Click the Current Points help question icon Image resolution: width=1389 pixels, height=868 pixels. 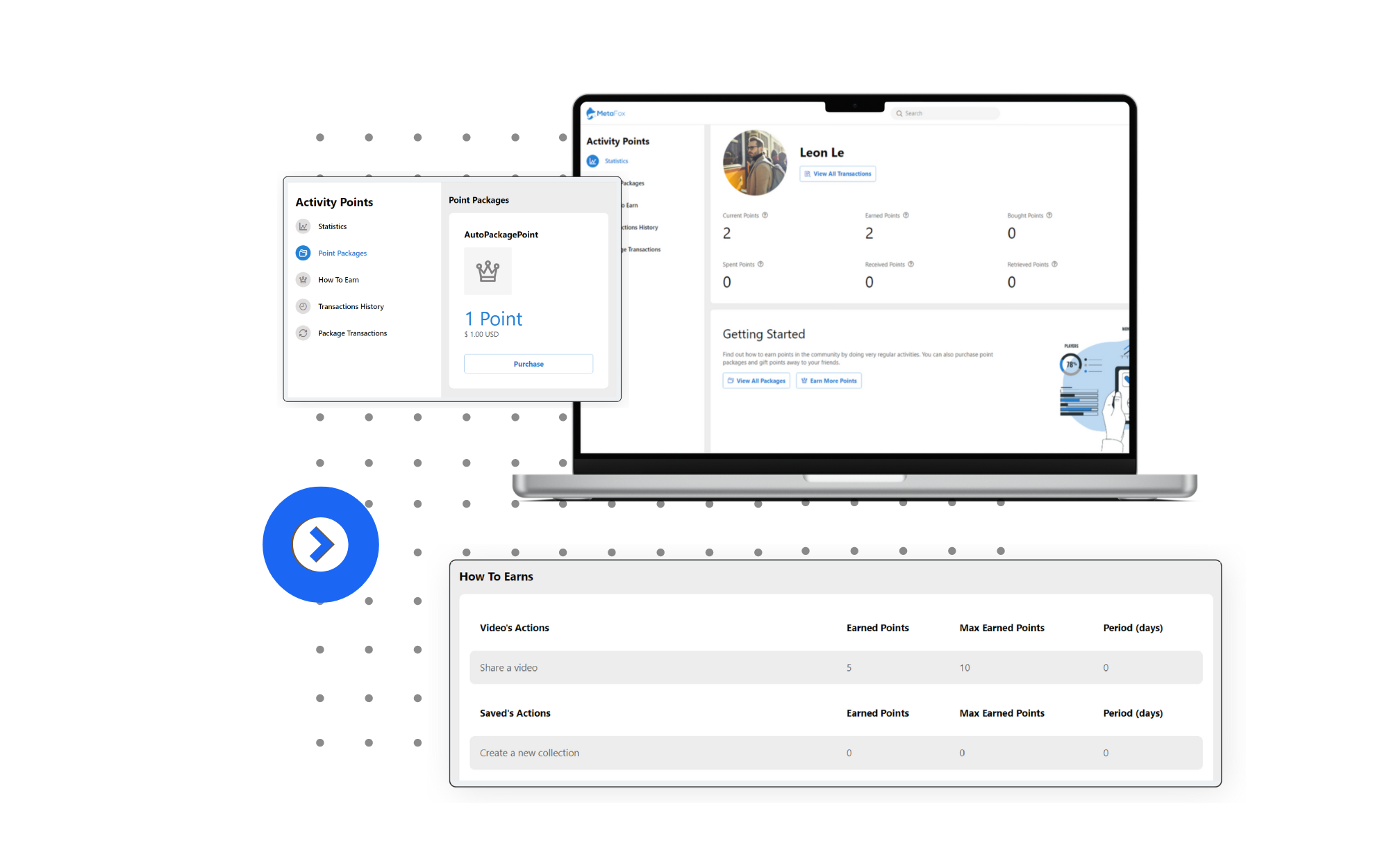coord(765,215)
